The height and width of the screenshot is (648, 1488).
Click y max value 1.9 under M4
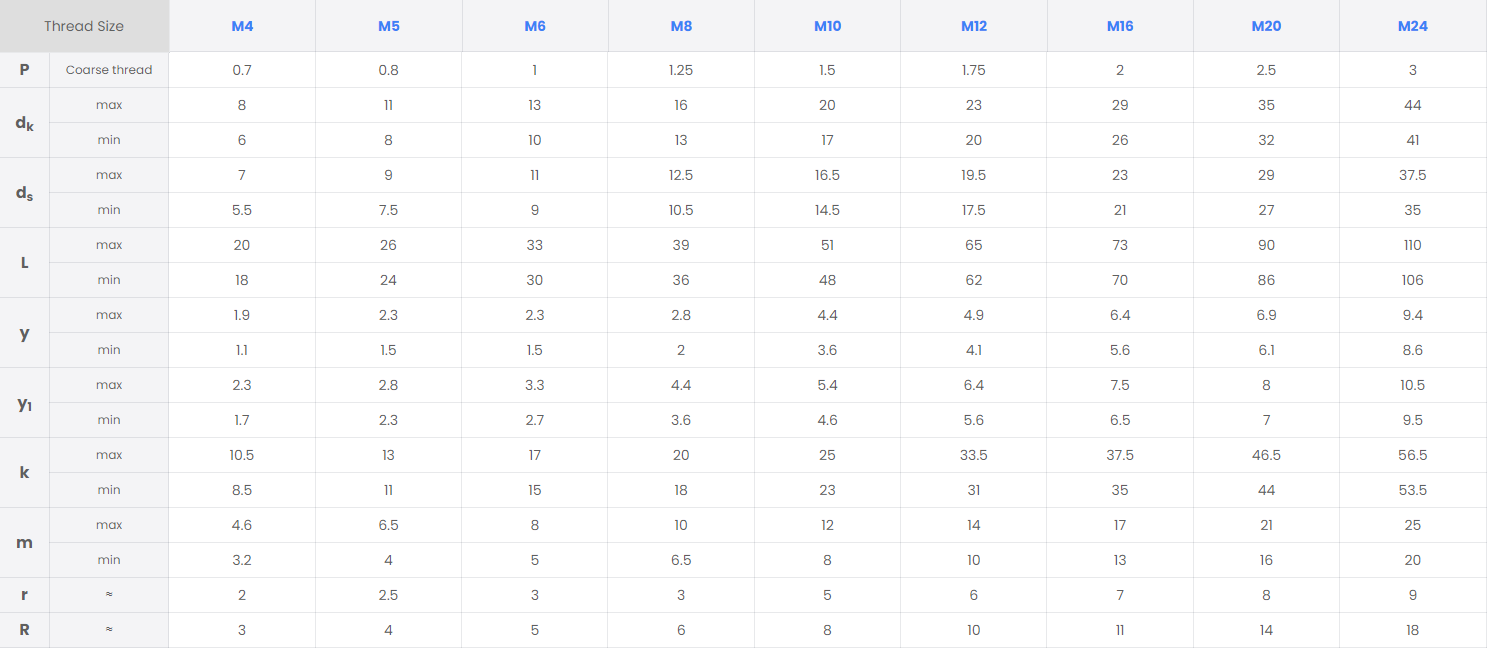pyautogui.click(x=242, y=315)
